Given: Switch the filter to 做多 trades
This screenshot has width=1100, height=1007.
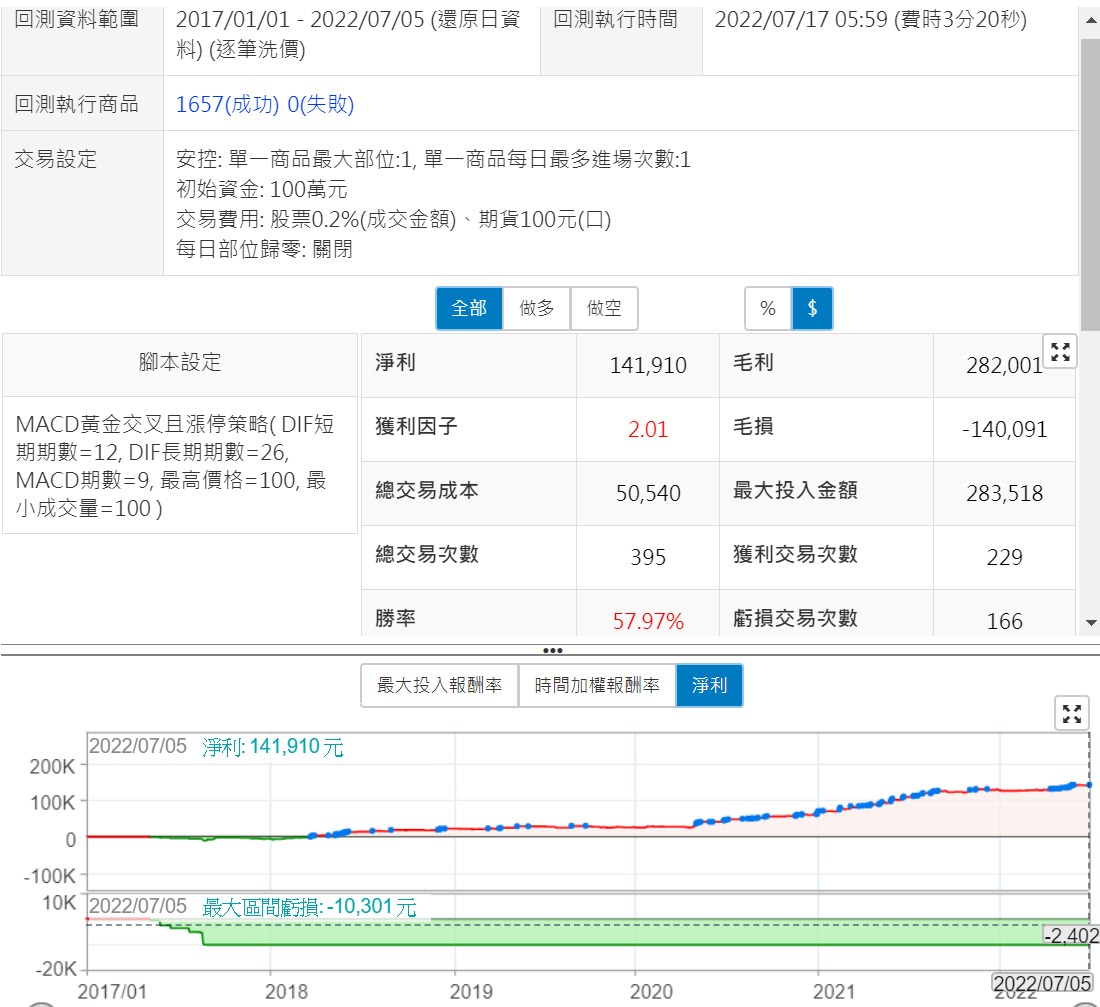Looking at the screenshot, I should (537, 309).
